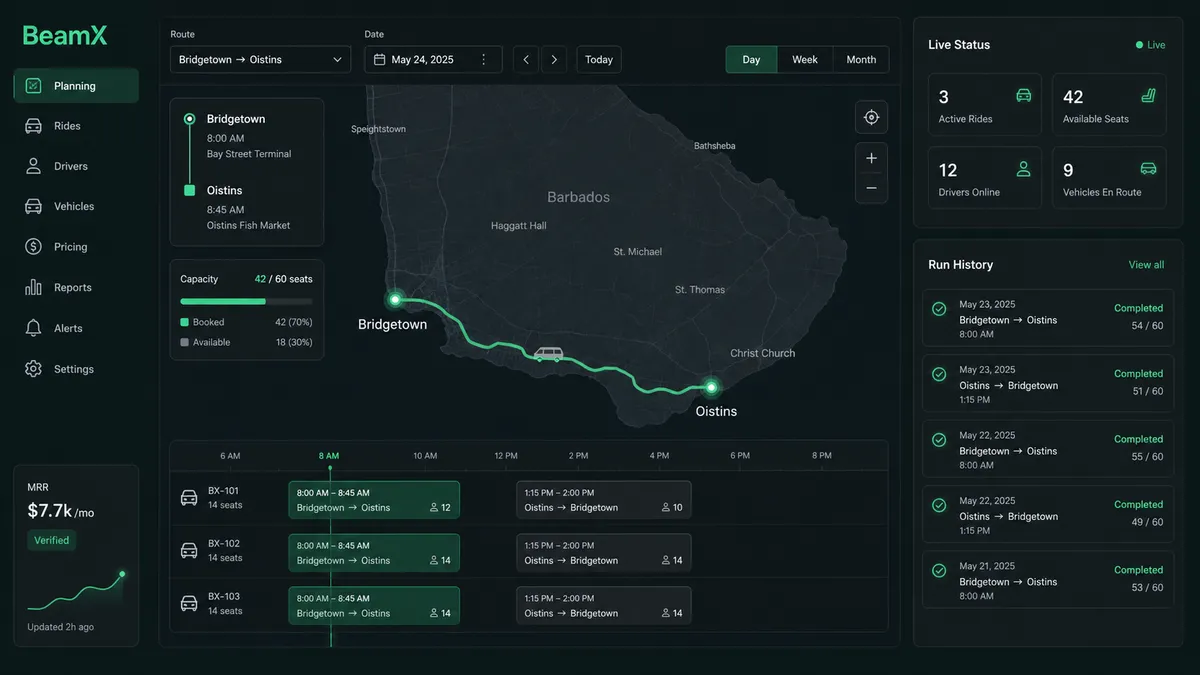Click the Bridgetown stop origin dot

[x=189, y=119]
